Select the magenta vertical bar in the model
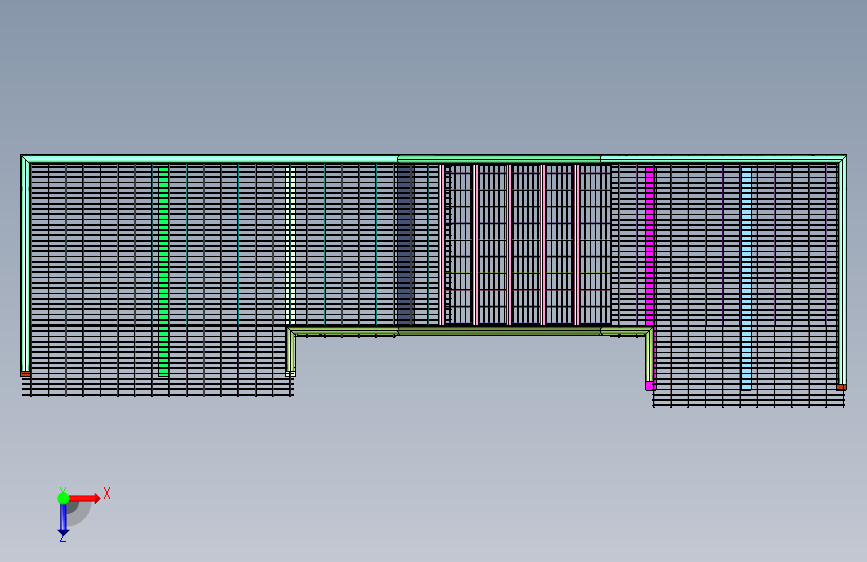867x562 pixels. (x=650, y=247)
